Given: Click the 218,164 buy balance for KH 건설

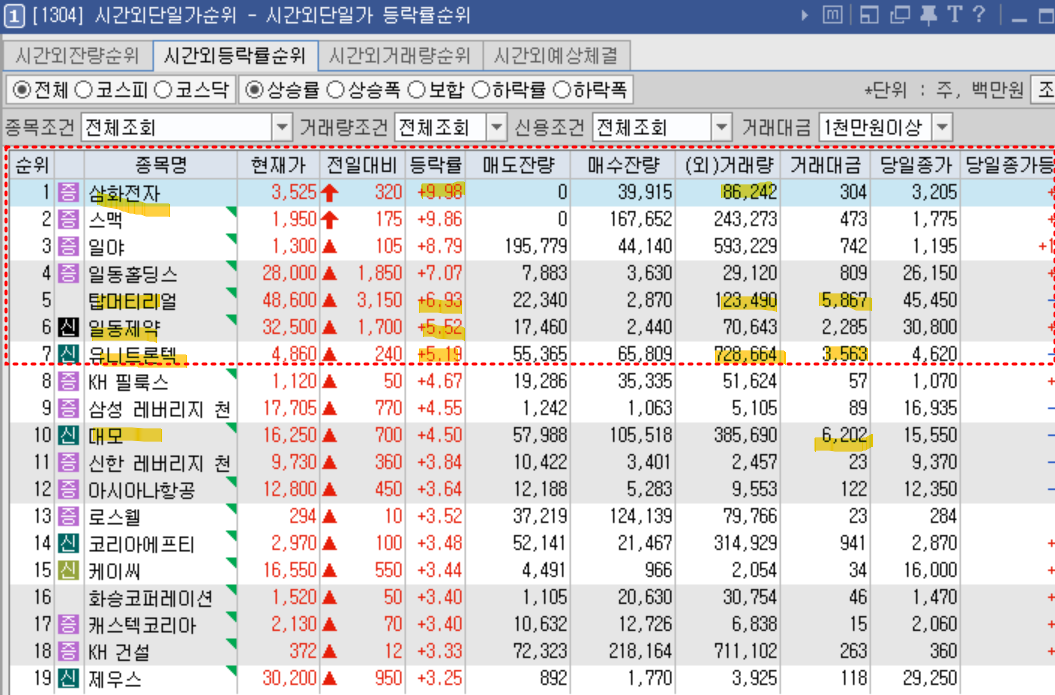Looking at the screenshot, I should tap(640, 651).
